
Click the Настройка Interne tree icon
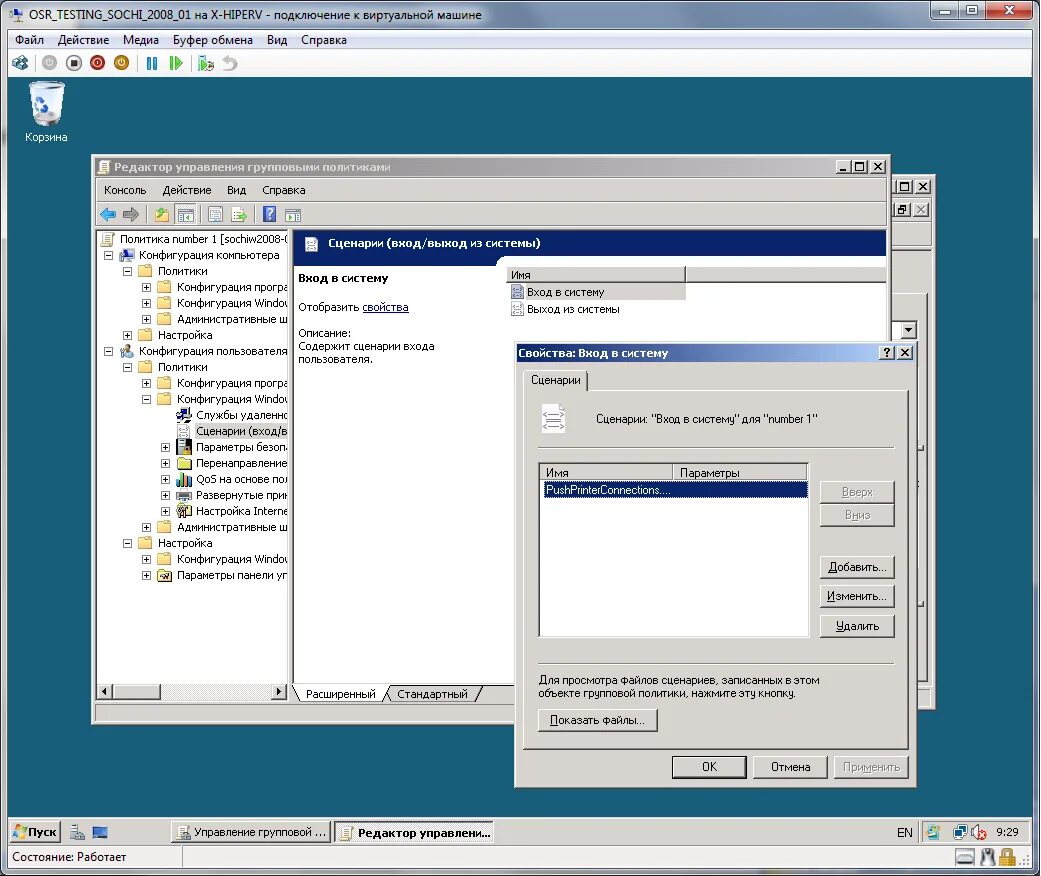click(x=184, y=511)
